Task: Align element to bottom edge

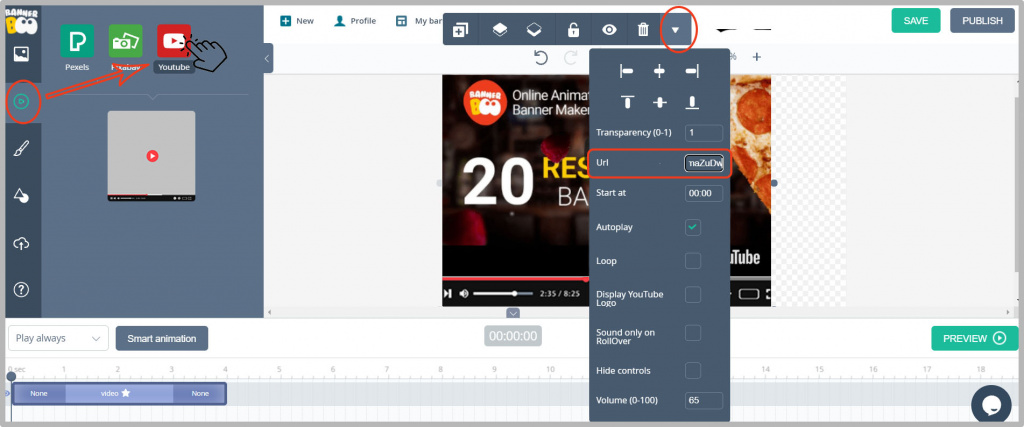Action: [x=692, y=102]
